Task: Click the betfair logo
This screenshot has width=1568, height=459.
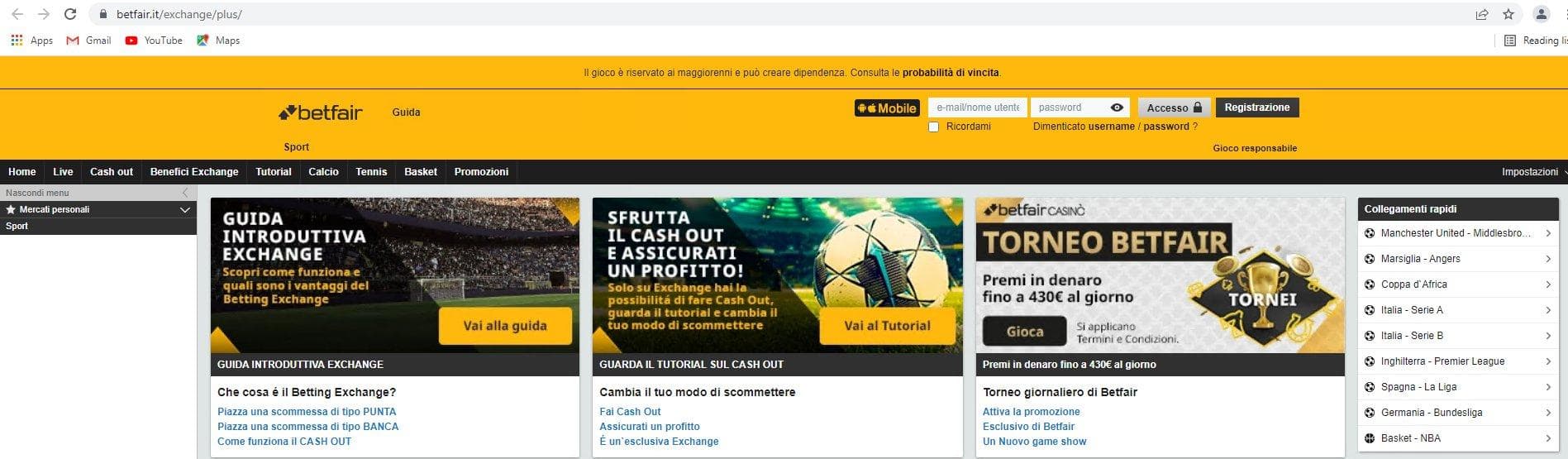Action: [321, 112]
